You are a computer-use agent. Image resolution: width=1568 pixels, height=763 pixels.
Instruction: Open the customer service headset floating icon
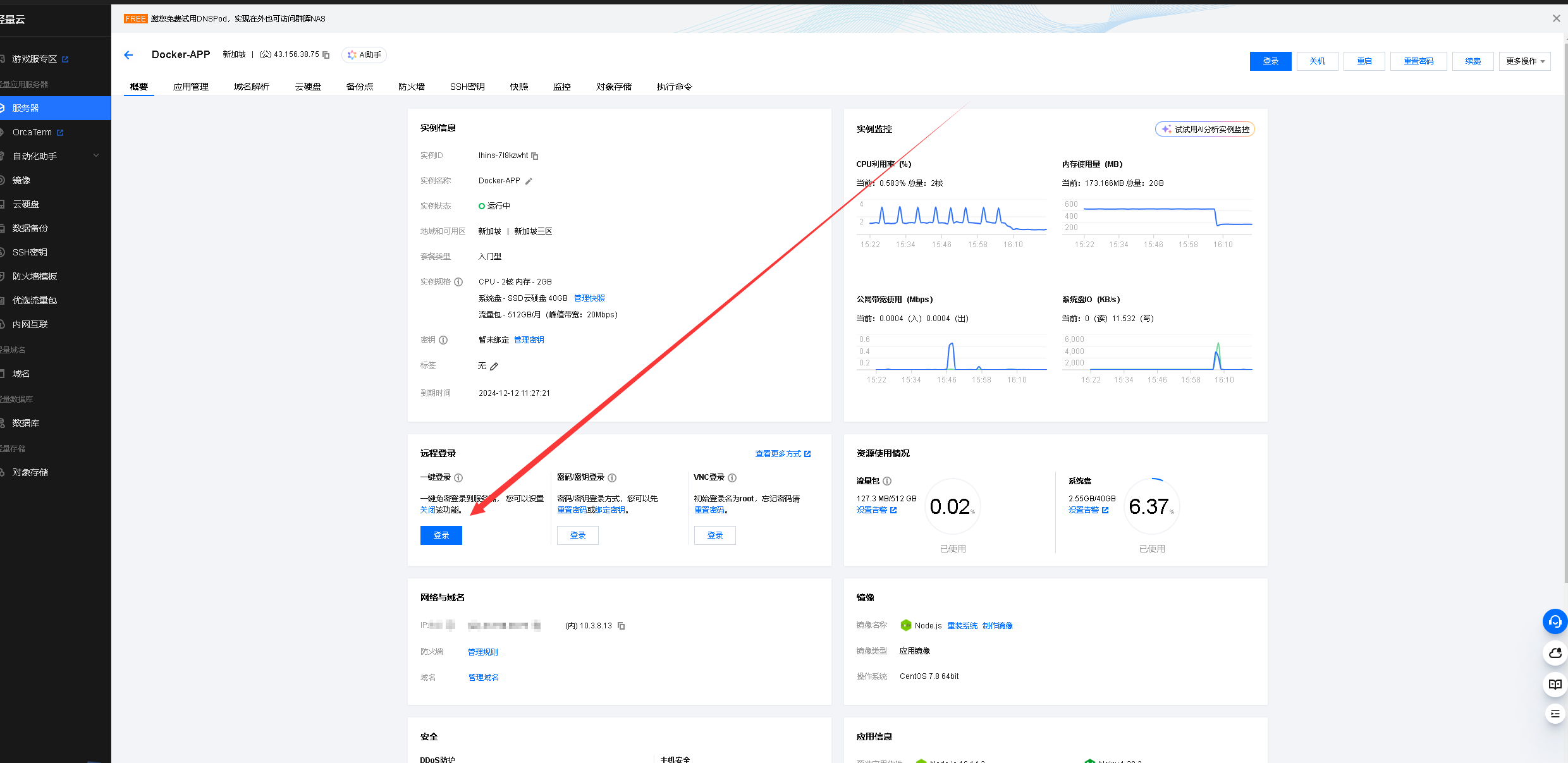click(x=1555, y=621)
